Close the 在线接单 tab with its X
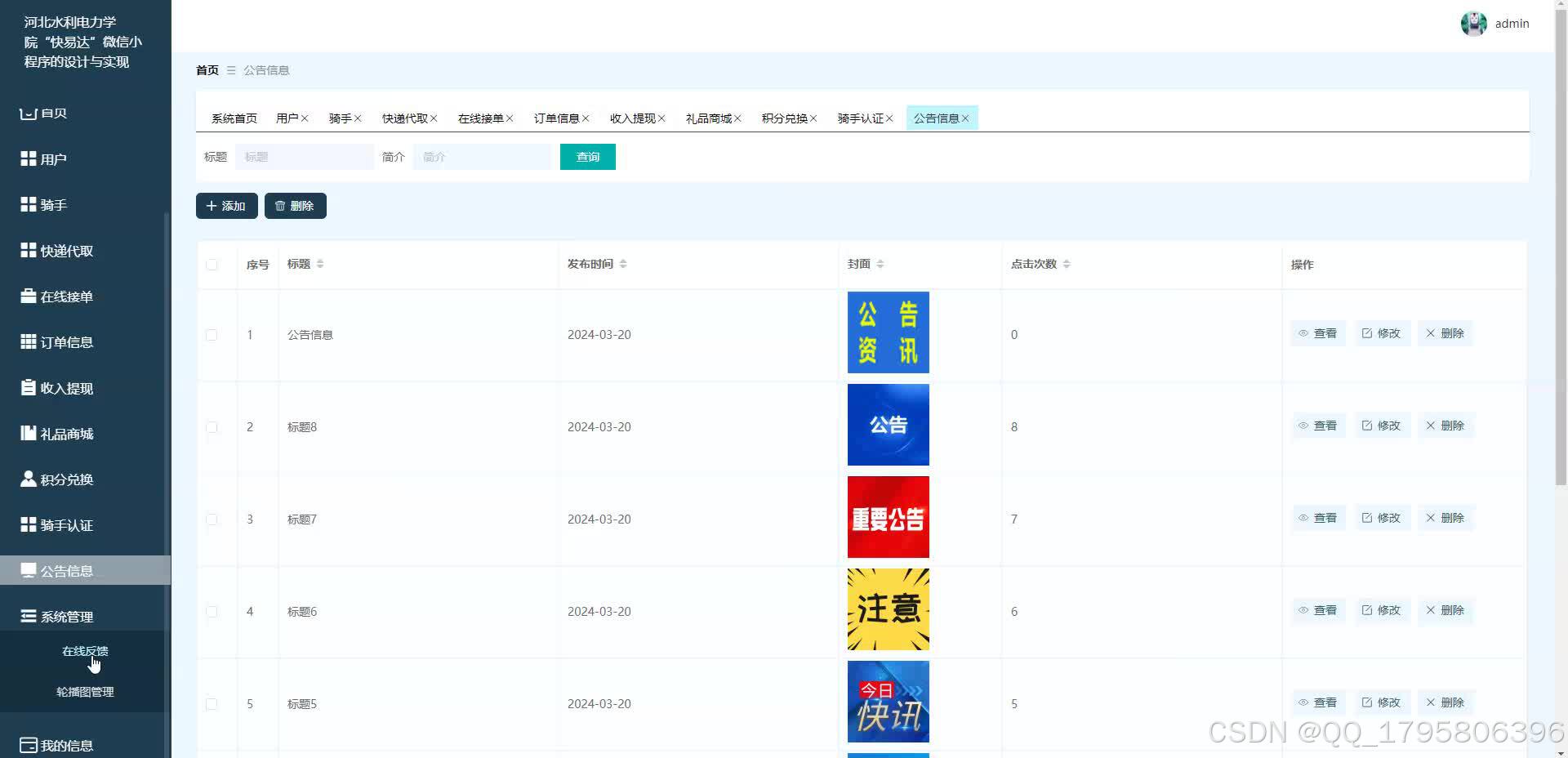 [510, 118]
